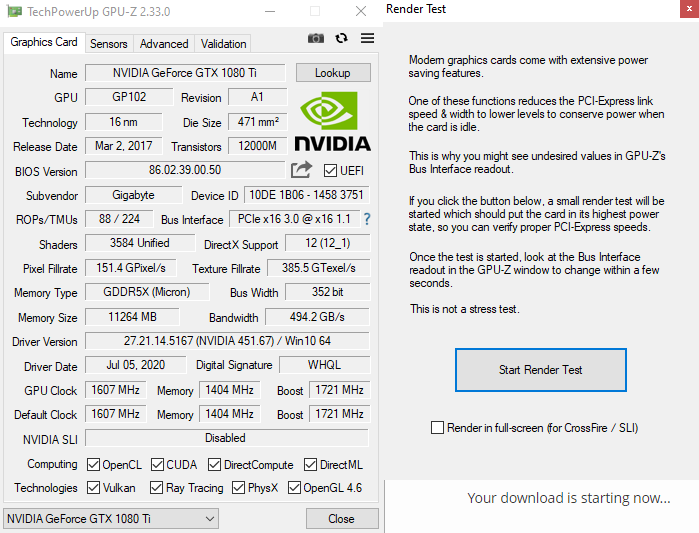This screenshot has height=533, width=699.
Task: Click the GPU field showing GP102
Action: (129, 97)
